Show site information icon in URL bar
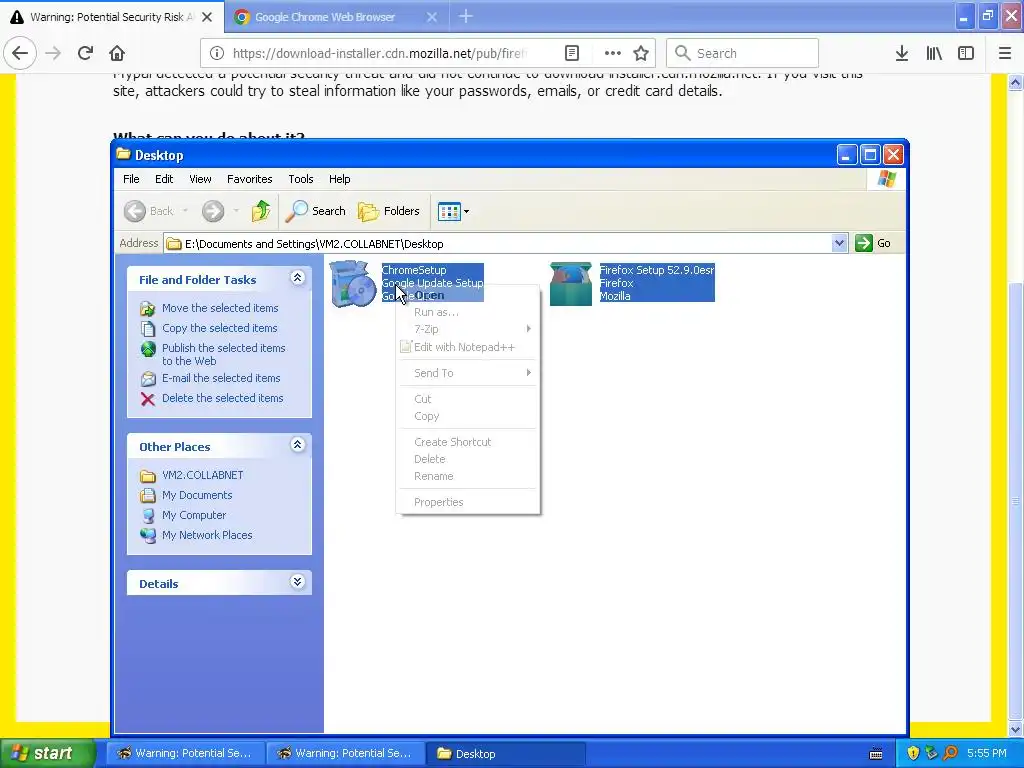 point(217,53)
